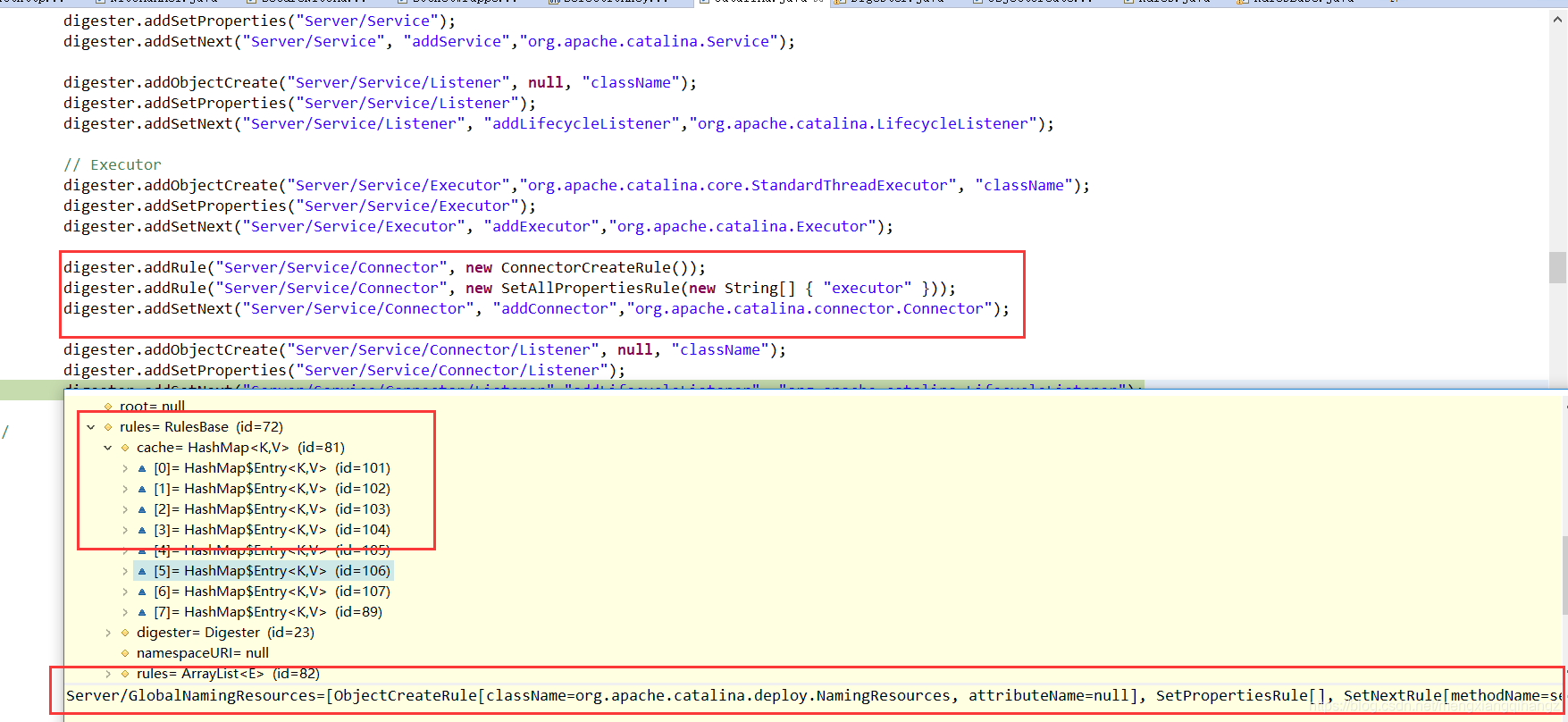Collapse the cache= HashMap<K,V> (id=81) node
The height and width of the screenshot is (722, 1568).
tap(108, 448)
